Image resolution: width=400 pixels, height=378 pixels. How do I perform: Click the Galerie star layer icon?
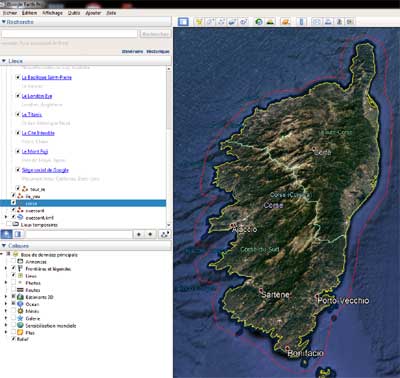click(x=20, y=318)
